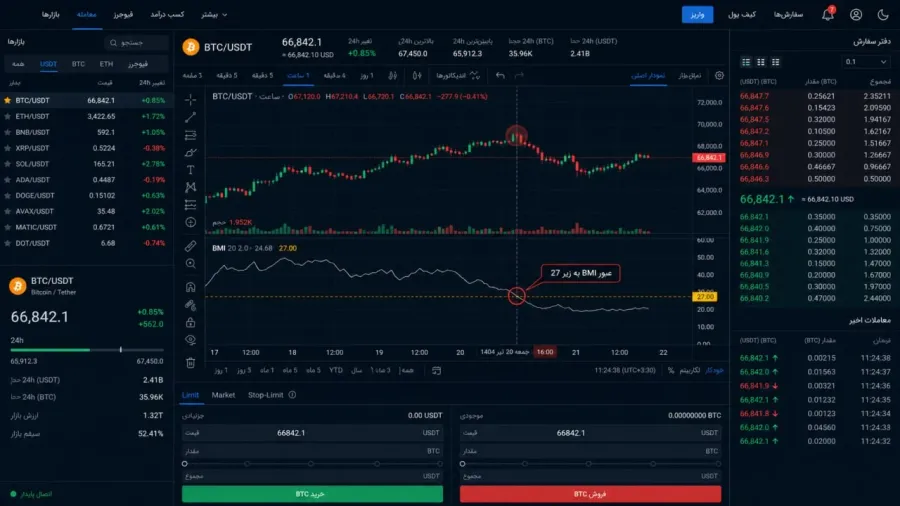Open the Stop-Limit info icon
Viewport: 900px width, 506px height.
point(292,395)
